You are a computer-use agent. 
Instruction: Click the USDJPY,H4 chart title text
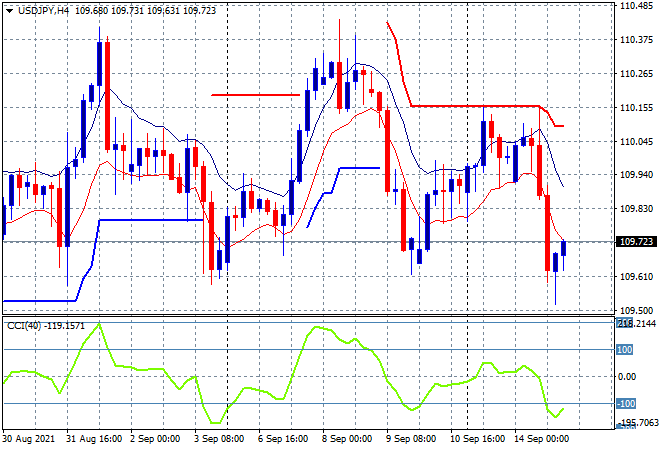tap(43, 11)
